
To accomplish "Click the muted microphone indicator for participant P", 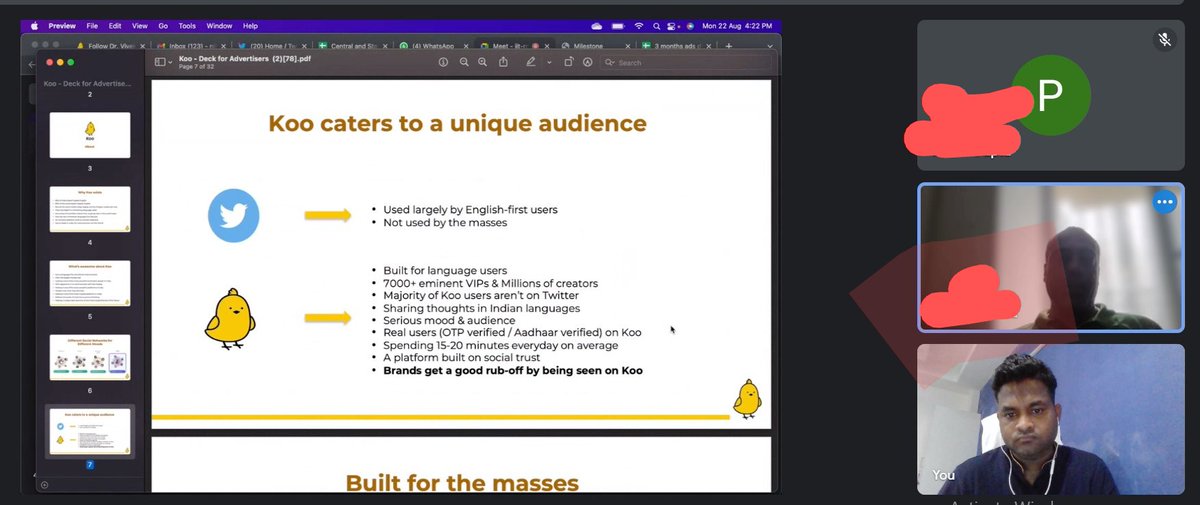I will [1163, 40].
